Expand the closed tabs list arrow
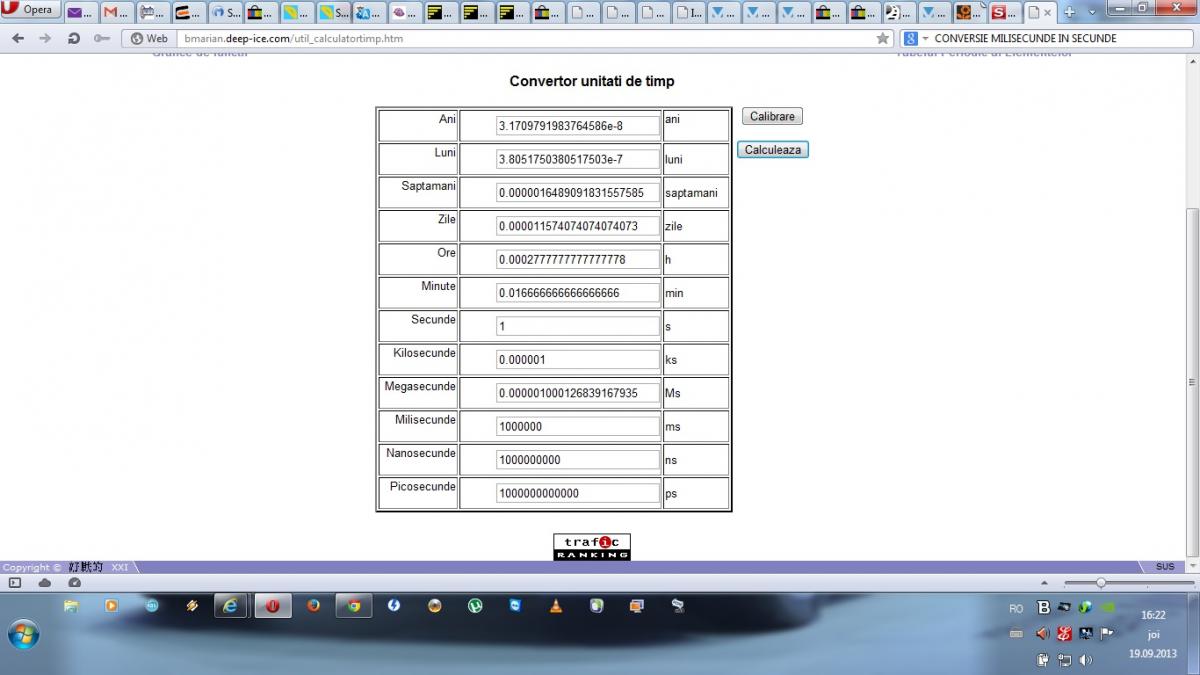This screenshot has width=1200, height=675. [1091, 13]
